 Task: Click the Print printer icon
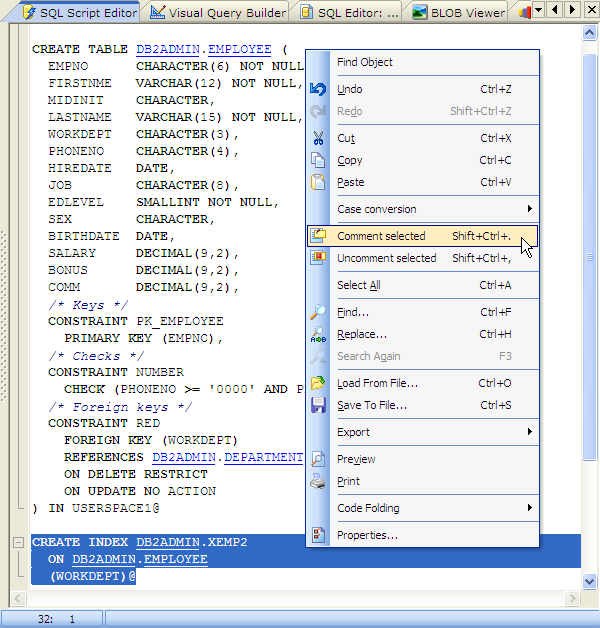click(x=318, y=481)
